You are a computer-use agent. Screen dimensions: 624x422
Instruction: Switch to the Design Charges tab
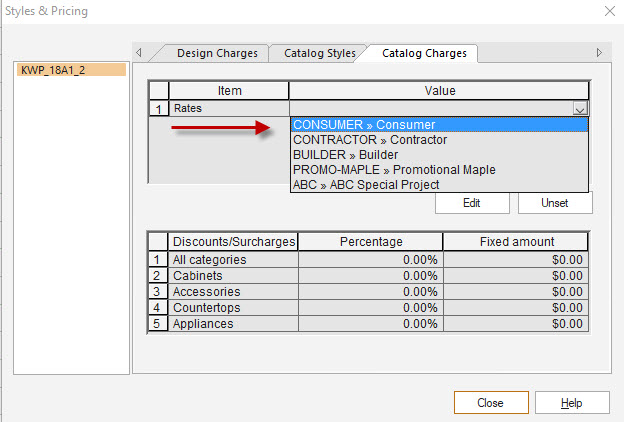tap(217, 53)
